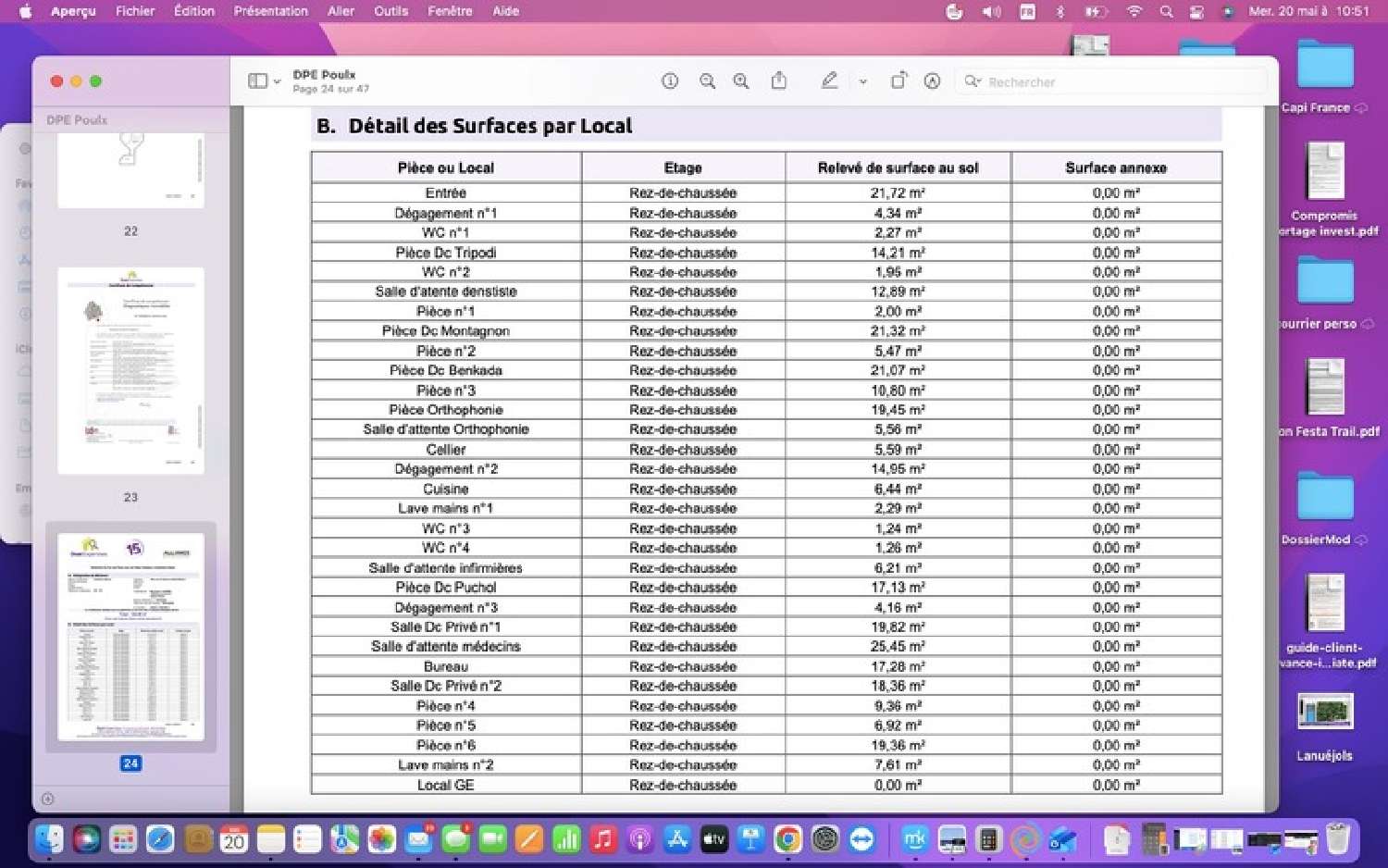The image size is (1388, 868).
Task: Open the Capi France desktop folder
Action: click(x=1325, y=76)
